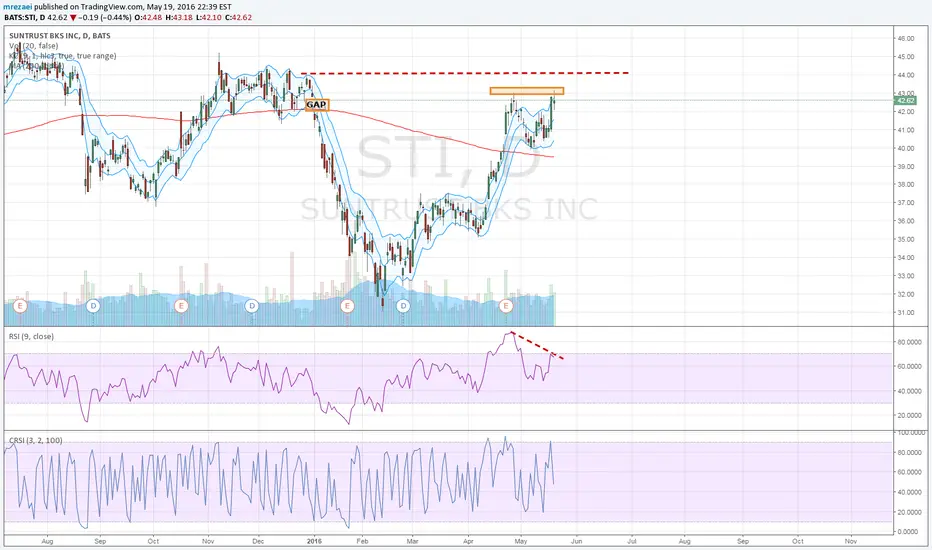The image size is (932, 550).
Task: Click the 100.0000 label on CRSI pane axis
Action: [909, 433]
